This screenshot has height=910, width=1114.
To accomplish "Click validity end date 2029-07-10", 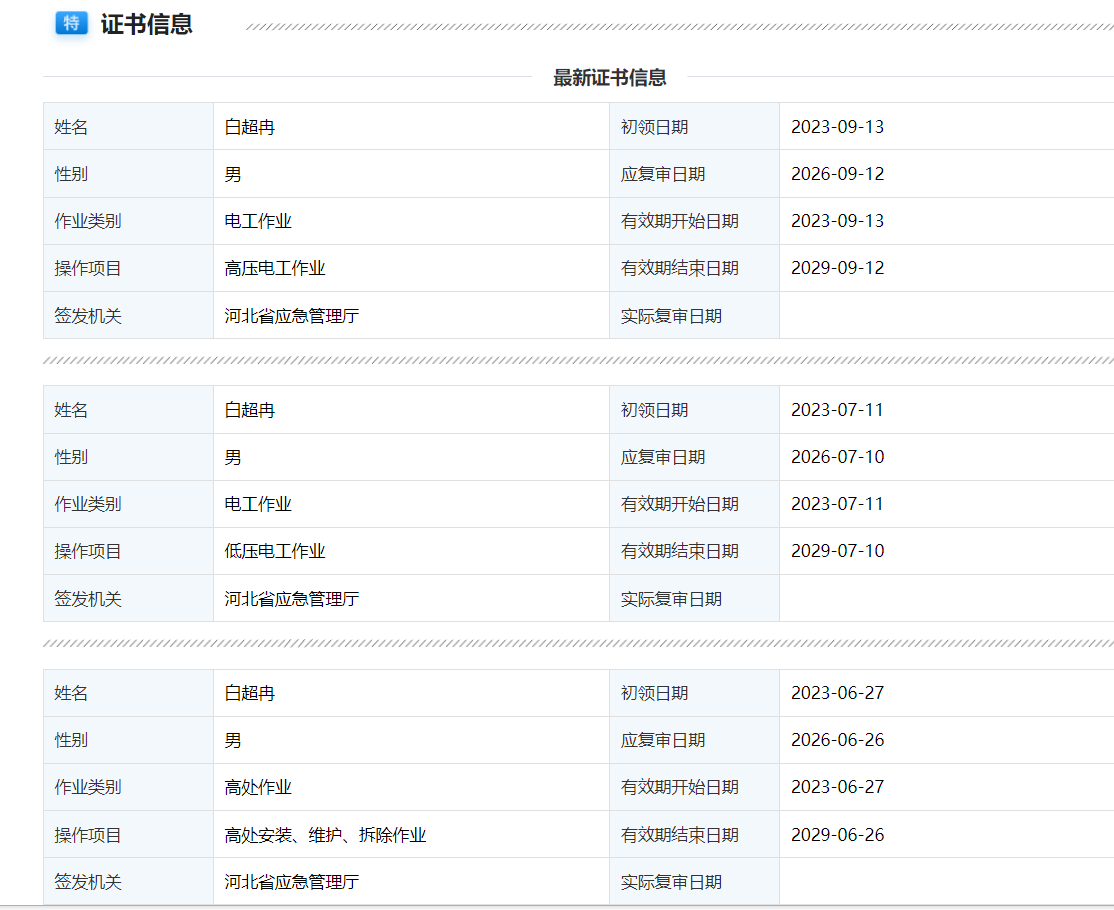I will coord(837,551).
